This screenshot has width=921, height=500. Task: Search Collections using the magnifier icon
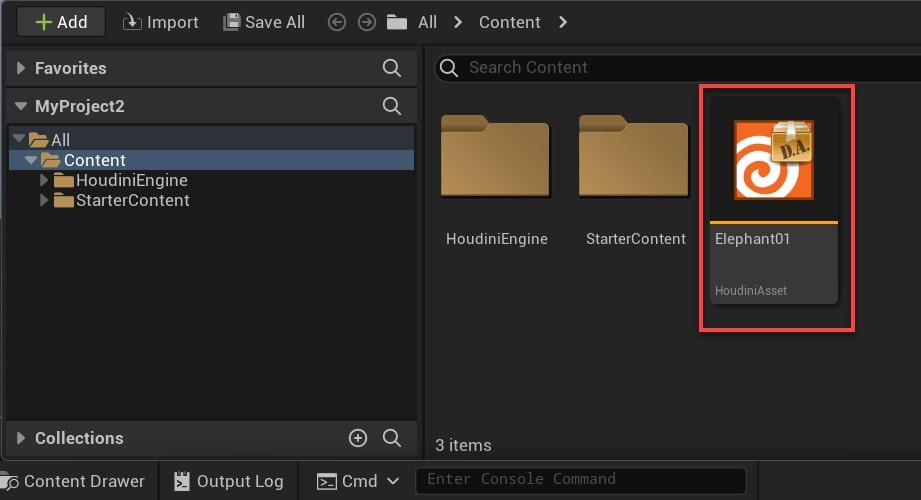pyautogui.click(x=392, y=438)
